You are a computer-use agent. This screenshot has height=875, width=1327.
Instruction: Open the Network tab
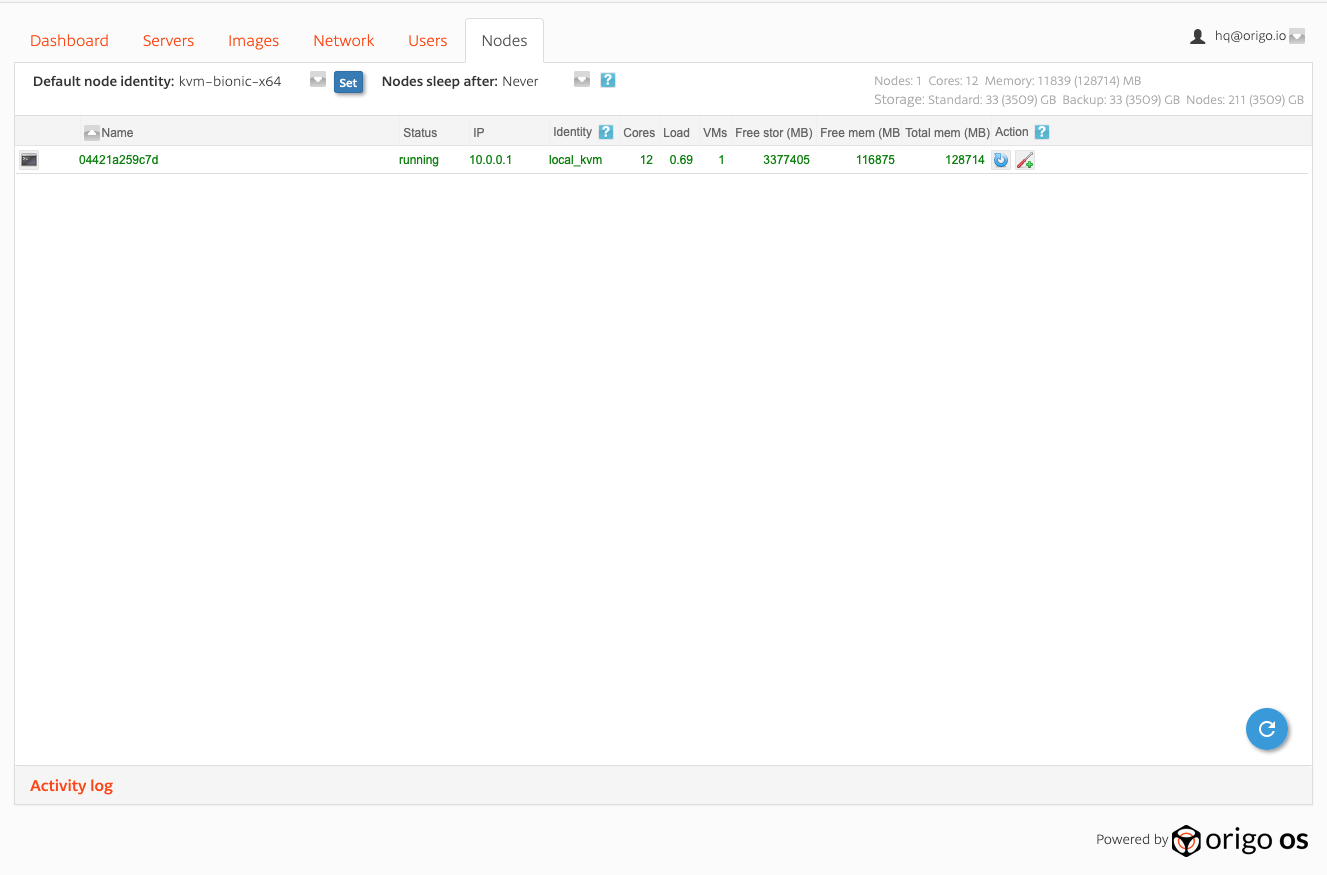(x=343, y=41)
